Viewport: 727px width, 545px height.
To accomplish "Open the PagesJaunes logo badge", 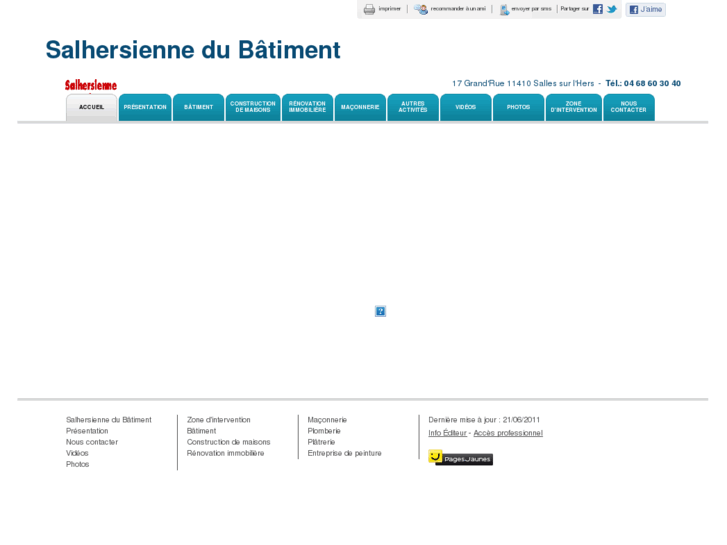I will [x=460, y=458].
